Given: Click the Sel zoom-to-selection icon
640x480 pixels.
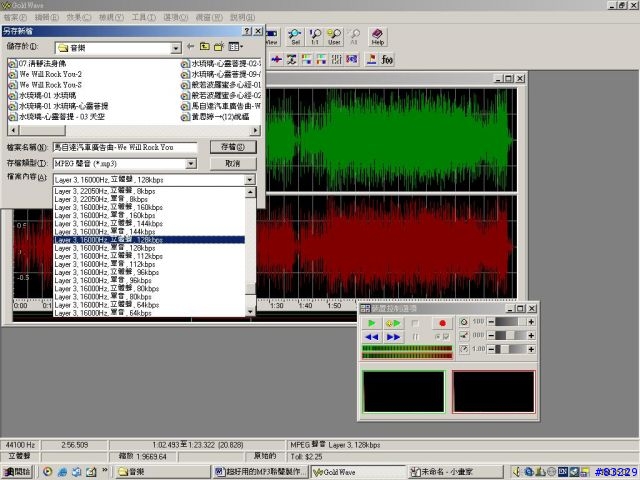Looking at the screenshot, I should [295, 37].
